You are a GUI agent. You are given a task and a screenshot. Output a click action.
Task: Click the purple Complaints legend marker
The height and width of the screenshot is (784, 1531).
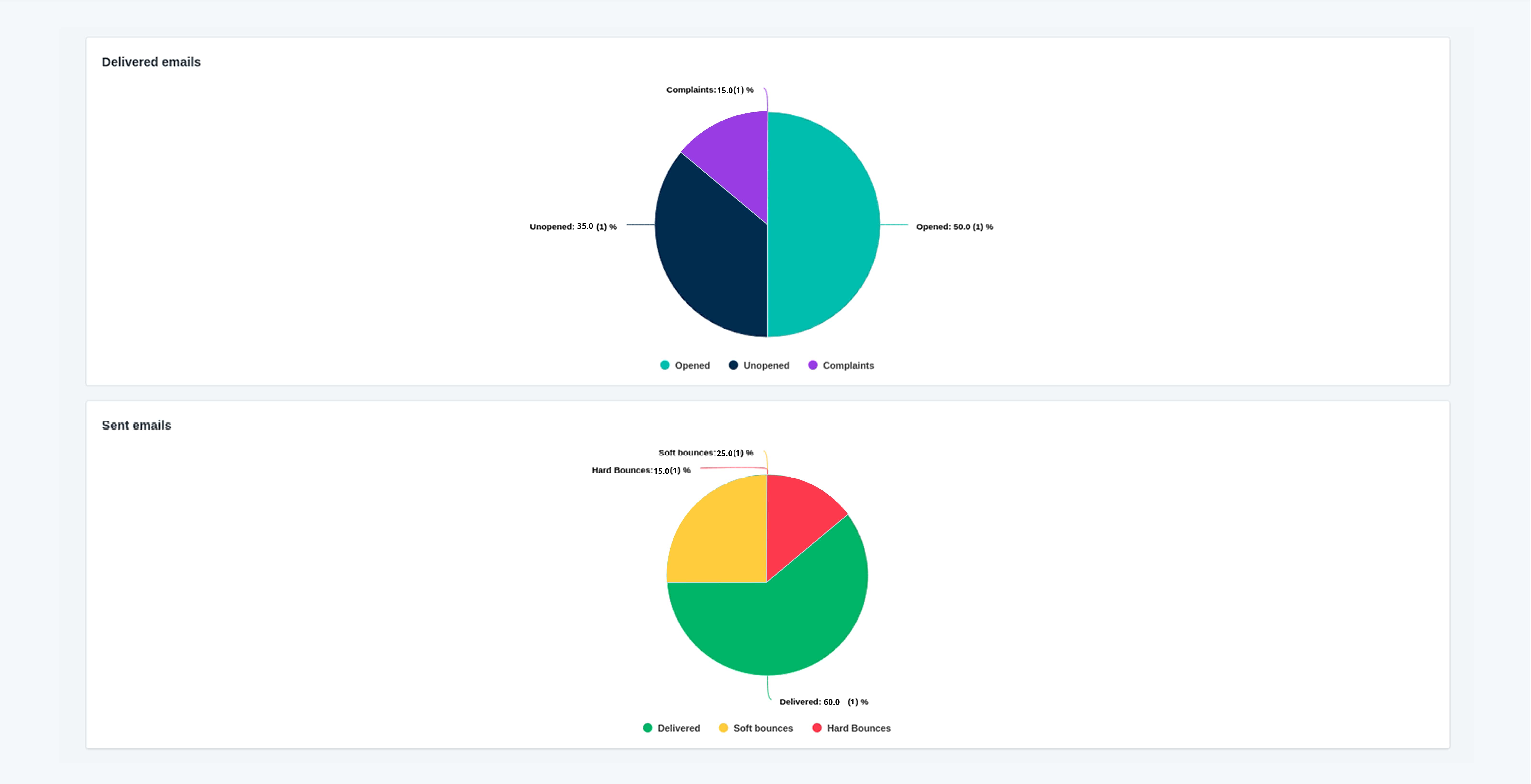point(812,364)
